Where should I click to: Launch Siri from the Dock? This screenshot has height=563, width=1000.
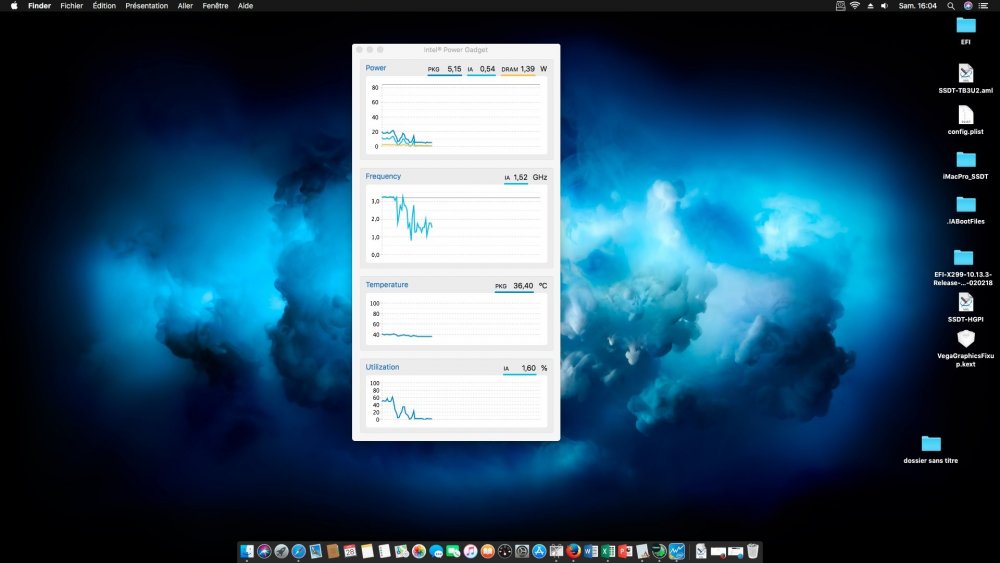(264, 551)
